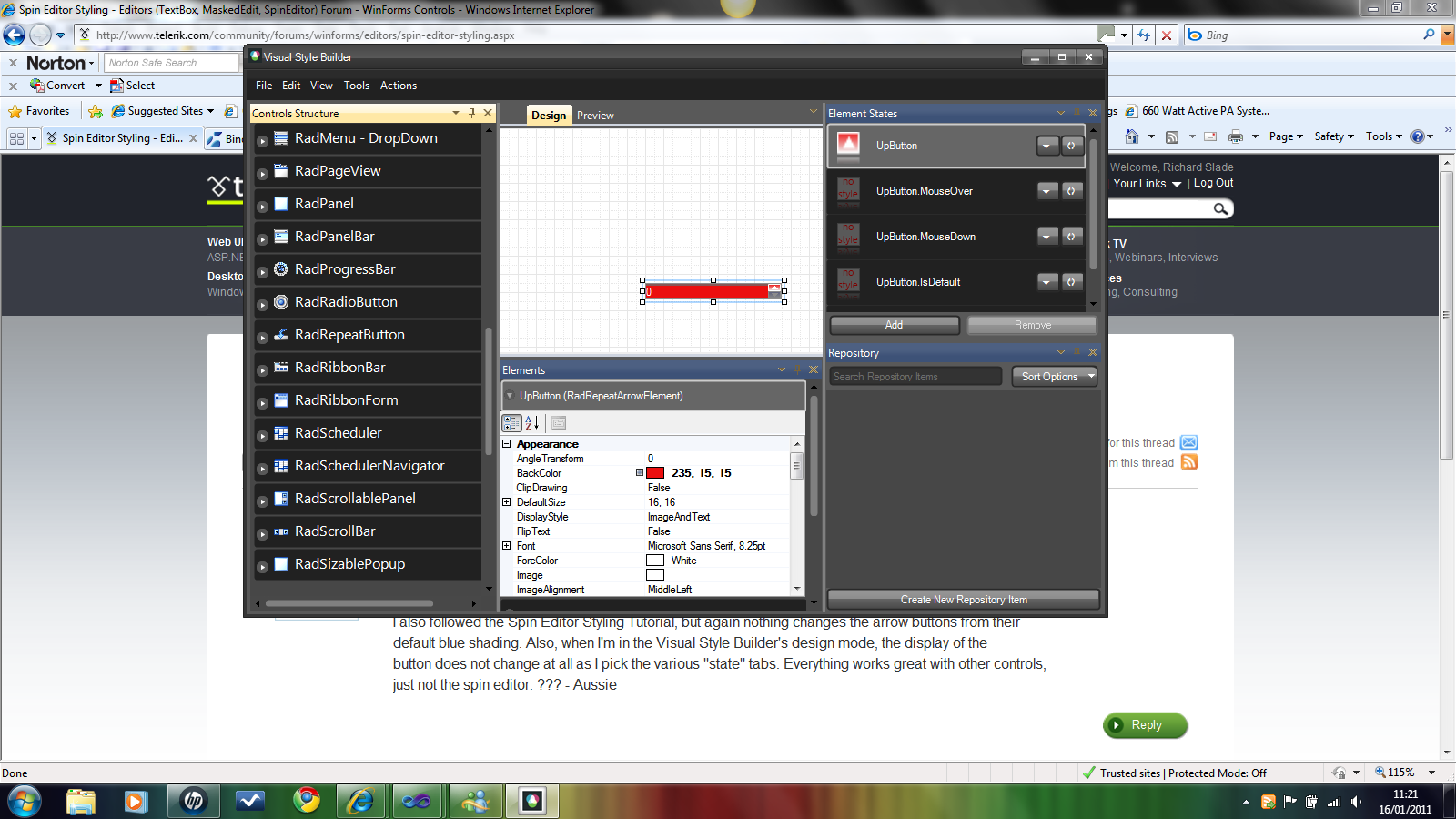Switch property grid to Alphabetical sorting
Image resolution: width=1456 pixels, height=819 pixels.
tap(532, 423)
